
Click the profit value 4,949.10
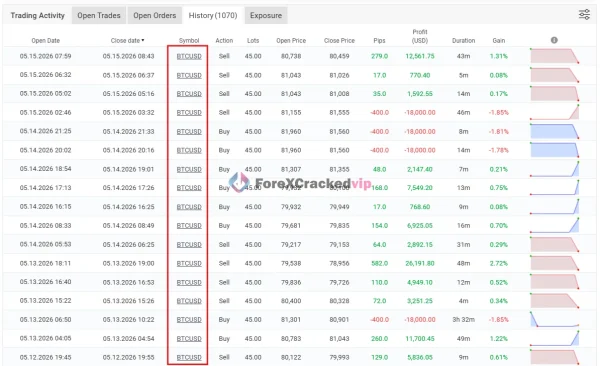pos(420,283)
